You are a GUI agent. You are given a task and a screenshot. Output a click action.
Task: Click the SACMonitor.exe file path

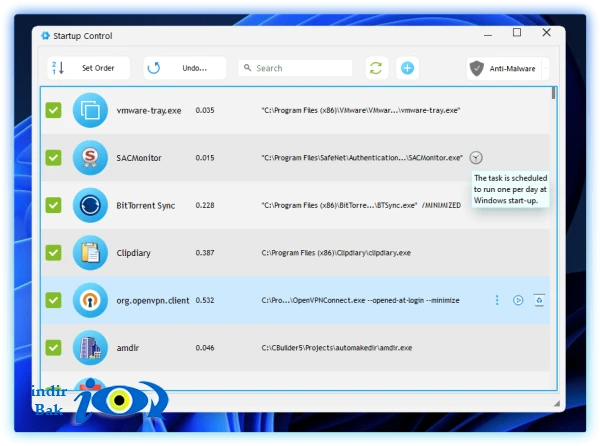(362, 158)
